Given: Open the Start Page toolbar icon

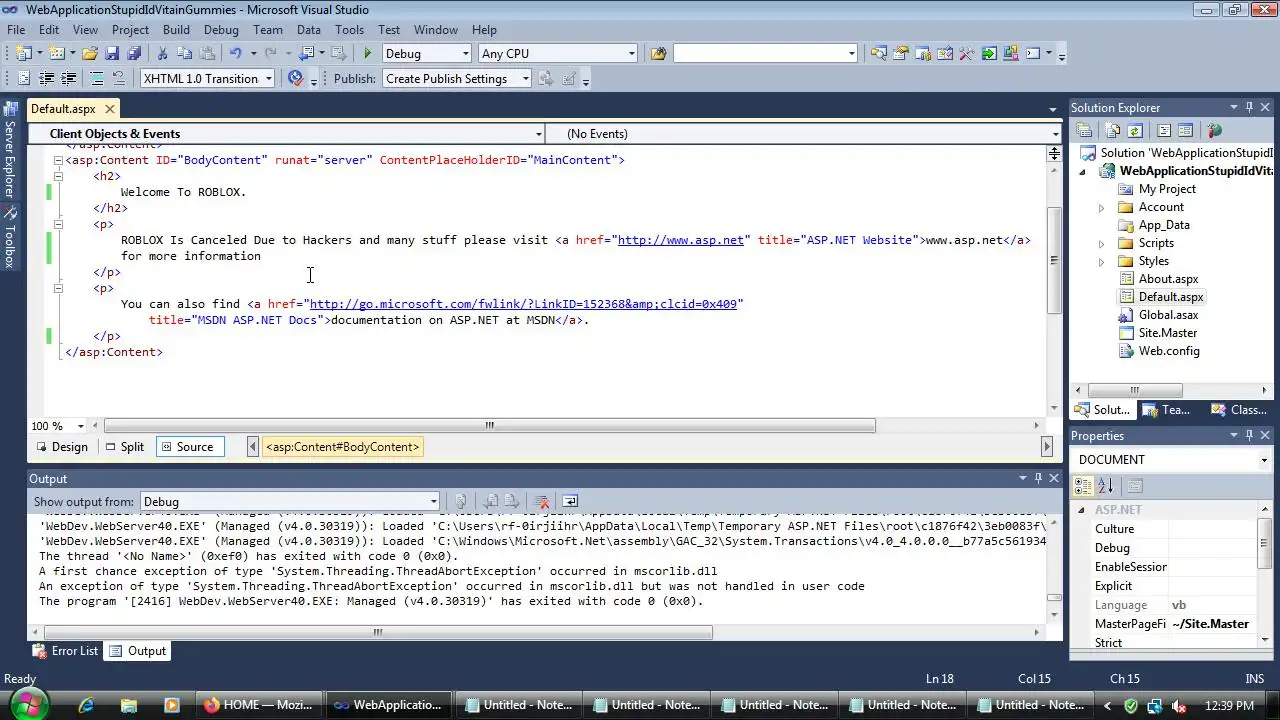Looking at the screenshot, I should (x=989, y=53).
